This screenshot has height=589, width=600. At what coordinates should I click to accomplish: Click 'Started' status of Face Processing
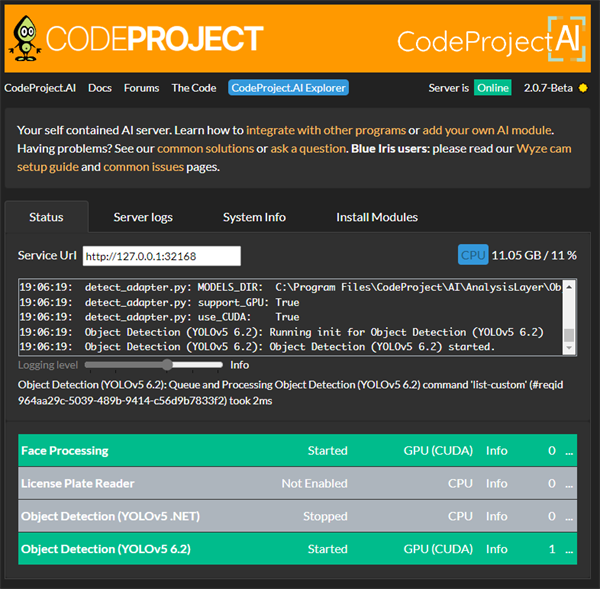click(x=328, y=451)
